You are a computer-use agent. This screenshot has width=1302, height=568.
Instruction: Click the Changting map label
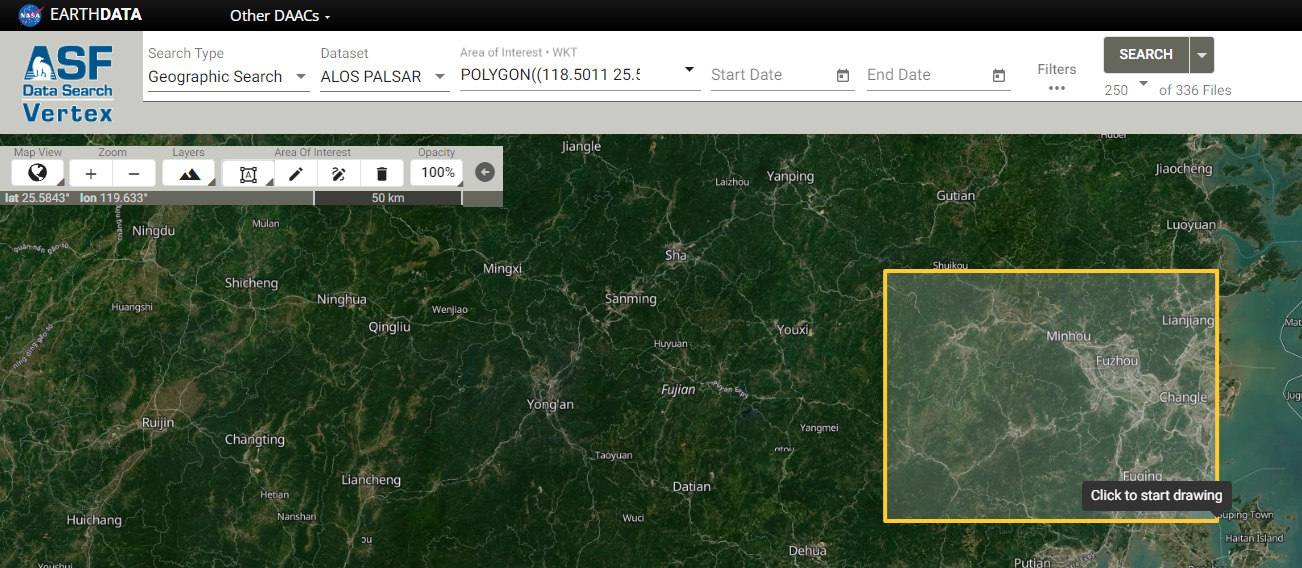(x=255, y=440)
